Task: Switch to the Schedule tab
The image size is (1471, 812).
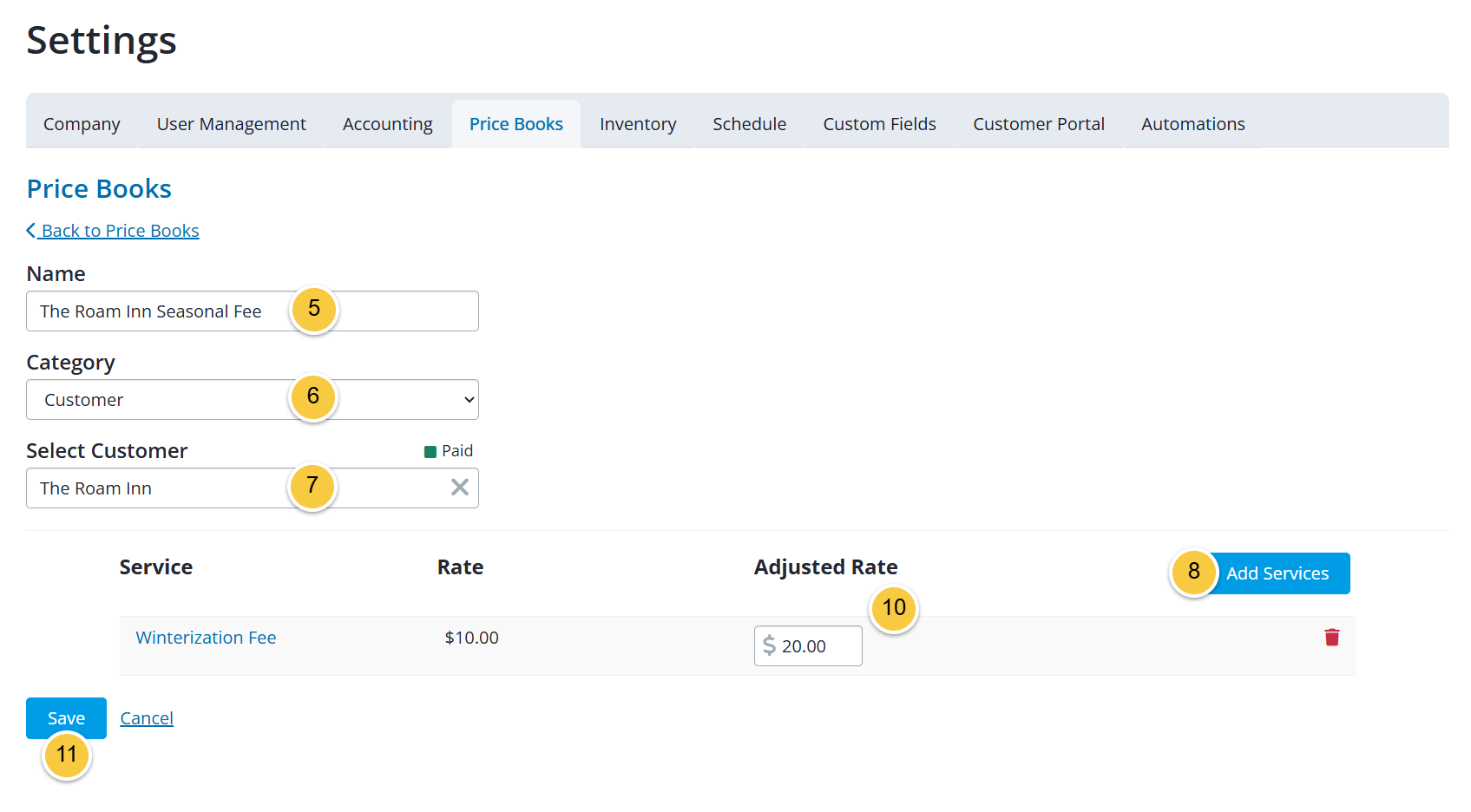Action: point(750,124)
